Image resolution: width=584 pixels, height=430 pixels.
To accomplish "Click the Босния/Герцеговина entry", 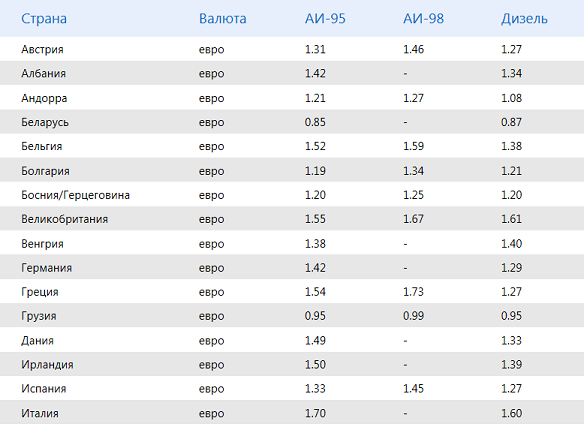I will click(75, 195).
